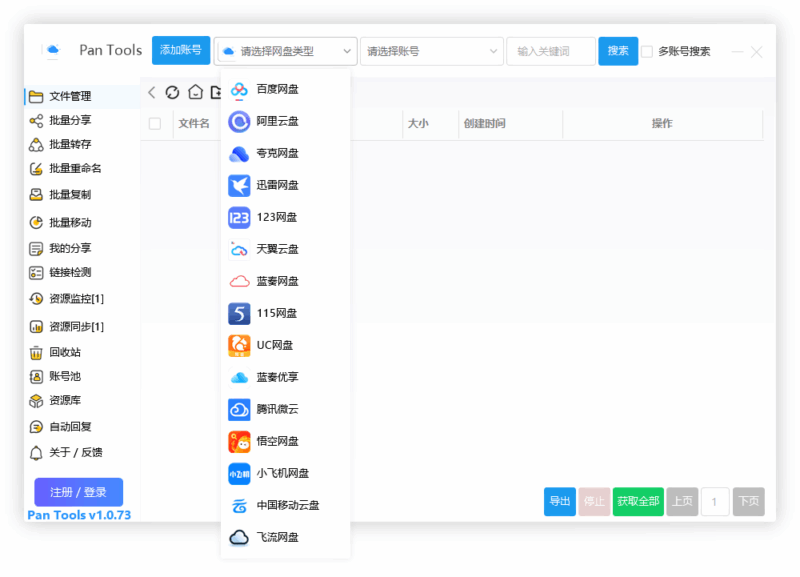Click the 小飞机网盘 icon

click(239, 474)
